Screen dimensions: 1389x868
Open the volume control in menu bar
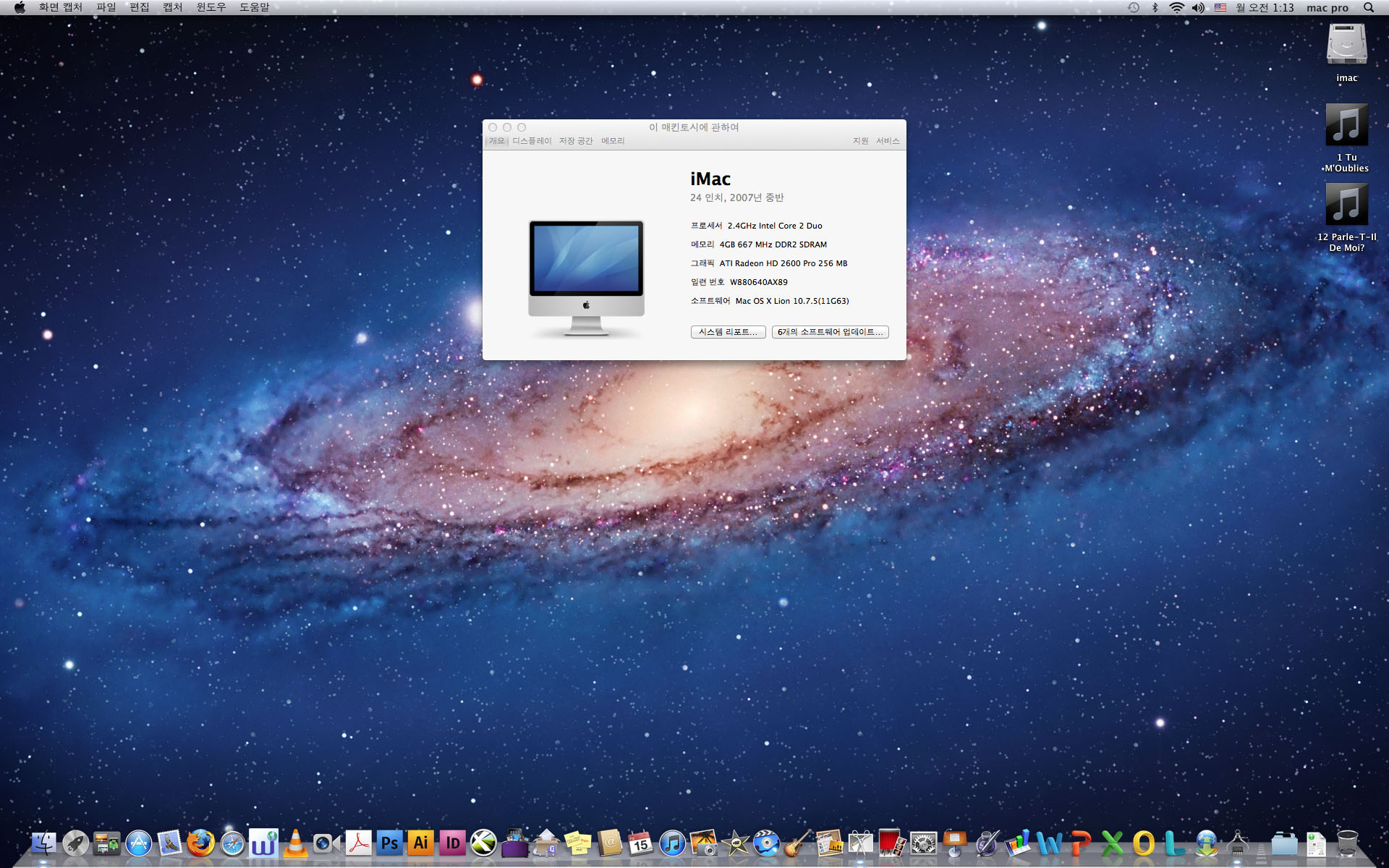(x=1198, y=7)
